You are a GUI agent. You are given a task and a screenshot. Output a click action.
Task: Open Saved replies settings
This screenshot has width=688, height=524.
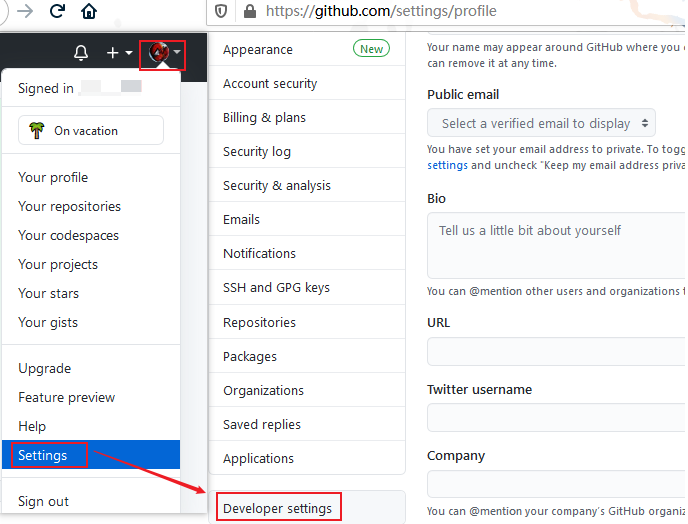pyautogui.click(x=307, y=424)
